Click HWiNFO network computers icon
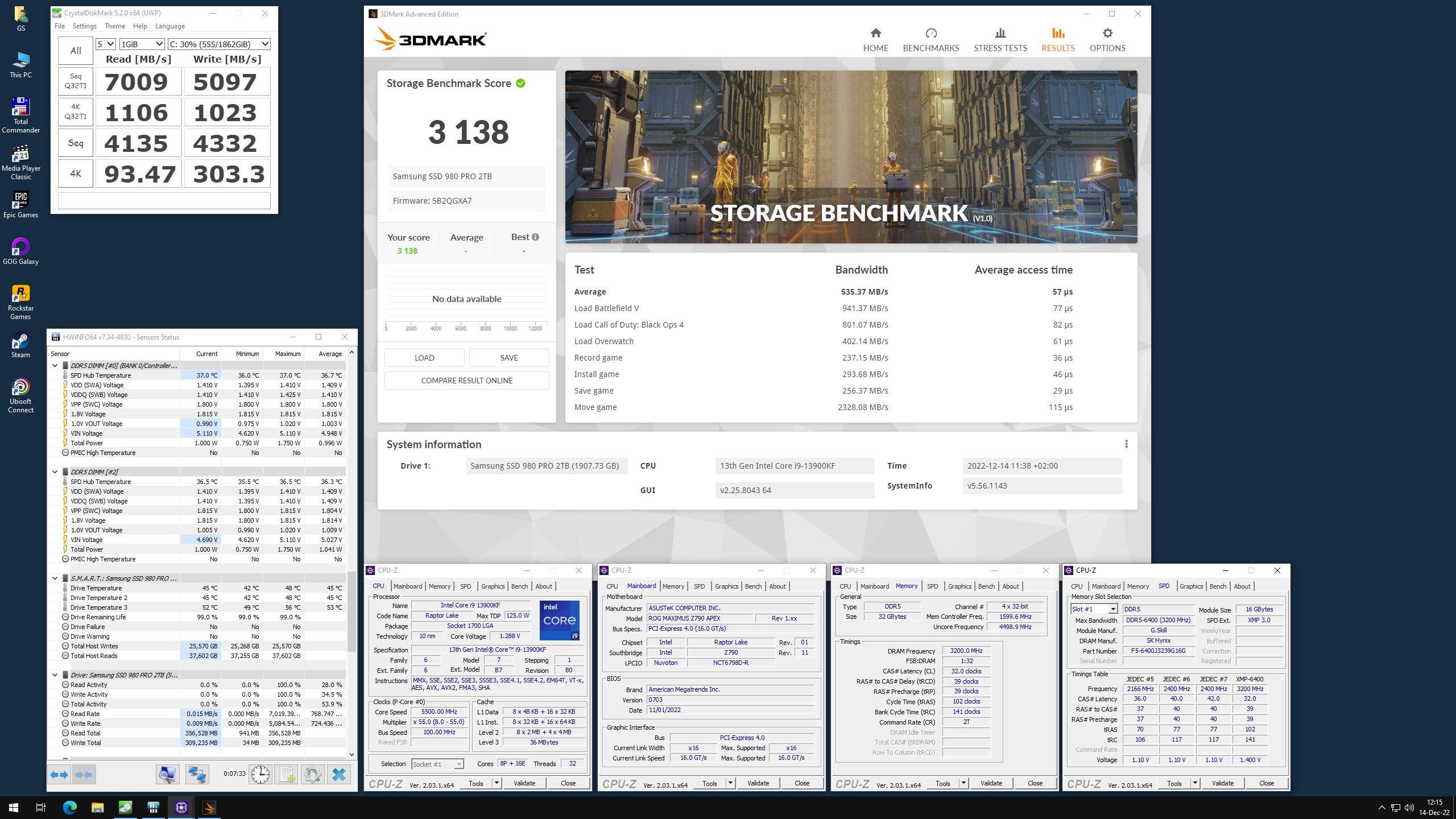 (x=197, y=775)
